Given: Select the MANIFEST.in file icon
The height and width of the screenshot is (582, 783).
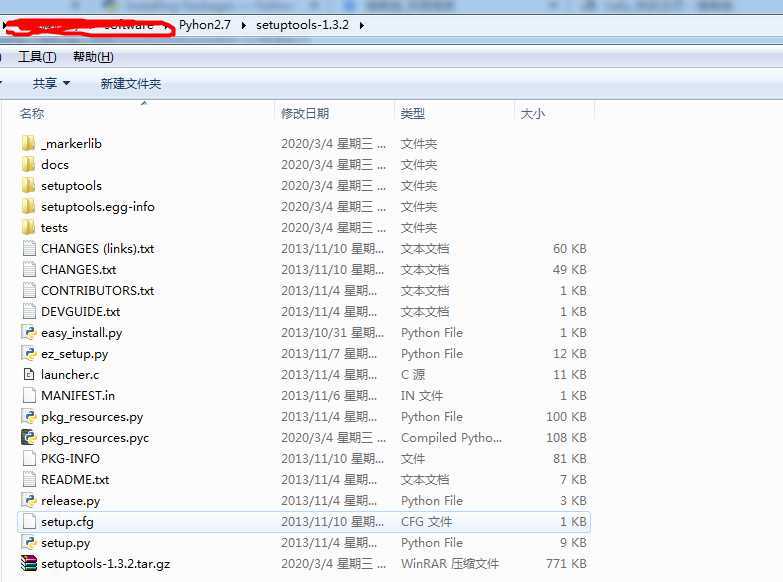Looking at the screenshot, I should point(29,396).
